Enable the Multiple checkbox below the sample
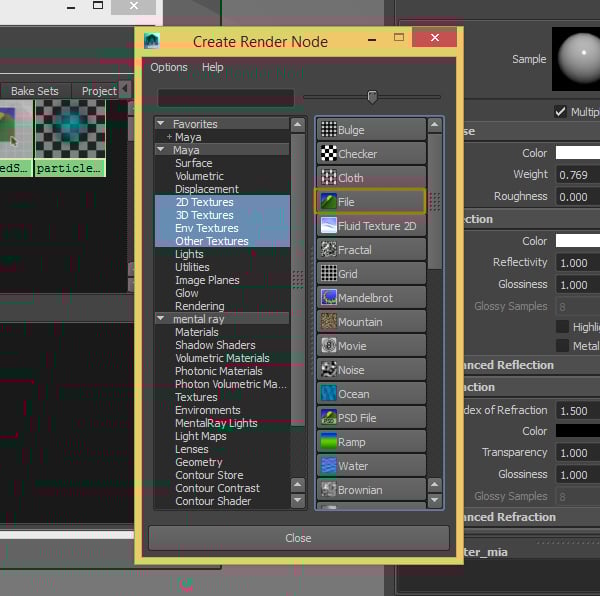Image resolution: width=600 pixels, height=596 pixels. pos(561,112)
